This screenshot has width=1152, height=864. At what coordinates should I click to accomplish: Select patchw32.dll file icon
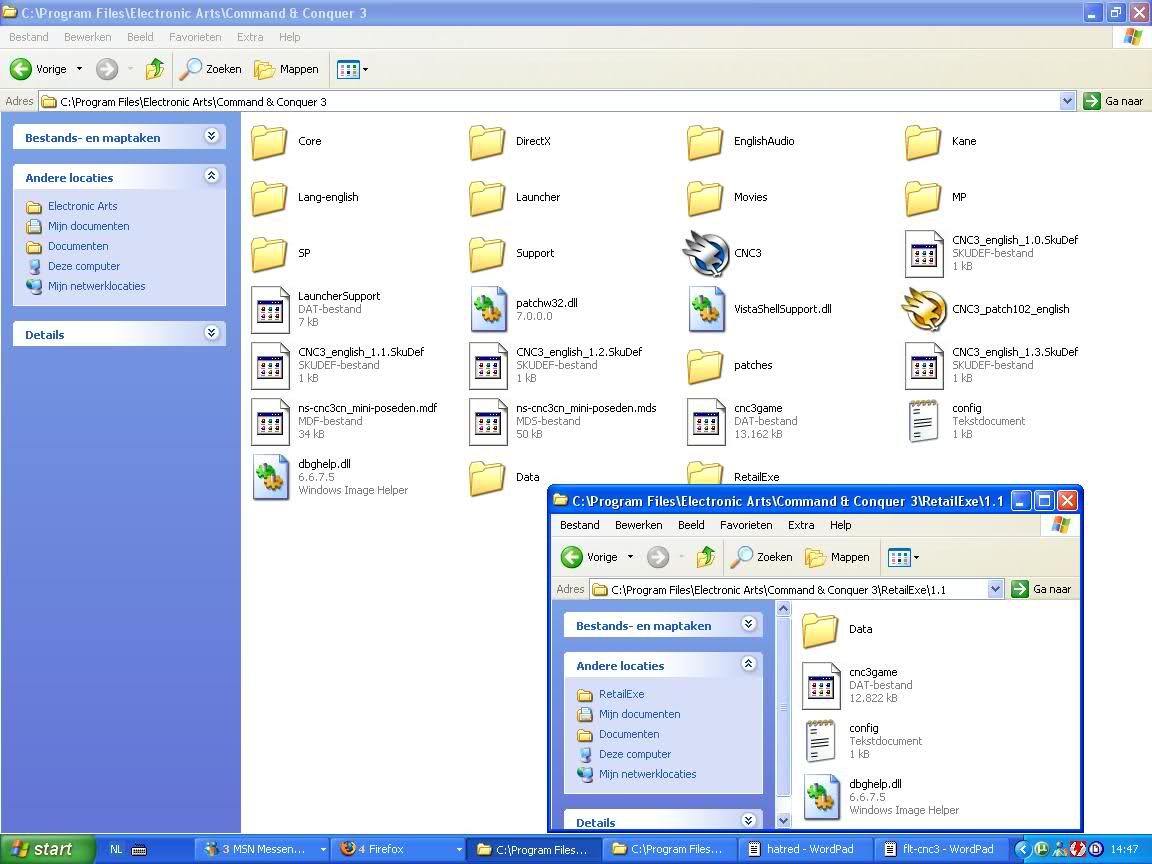click(488, 310)
